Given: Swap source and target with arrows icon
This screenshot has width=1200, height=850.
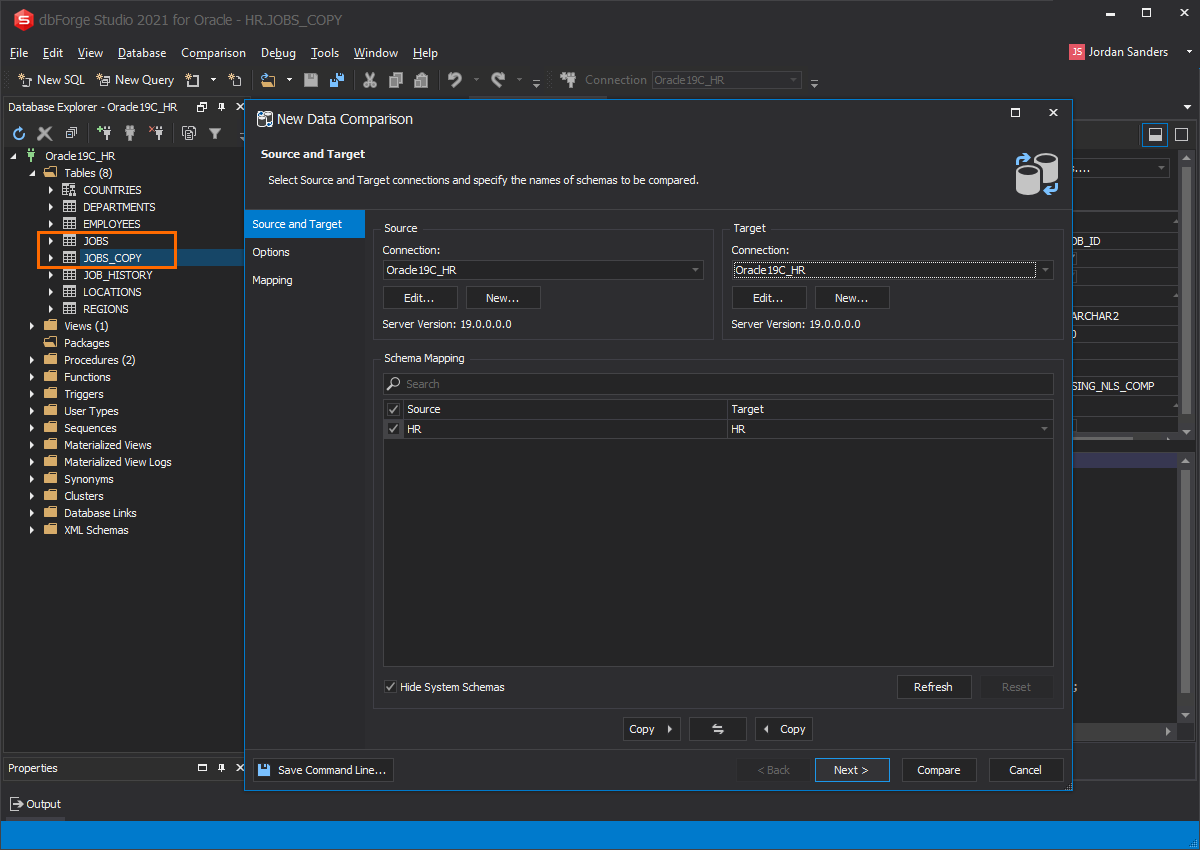Looking at the screenshot, I should [x=717, y=729].
